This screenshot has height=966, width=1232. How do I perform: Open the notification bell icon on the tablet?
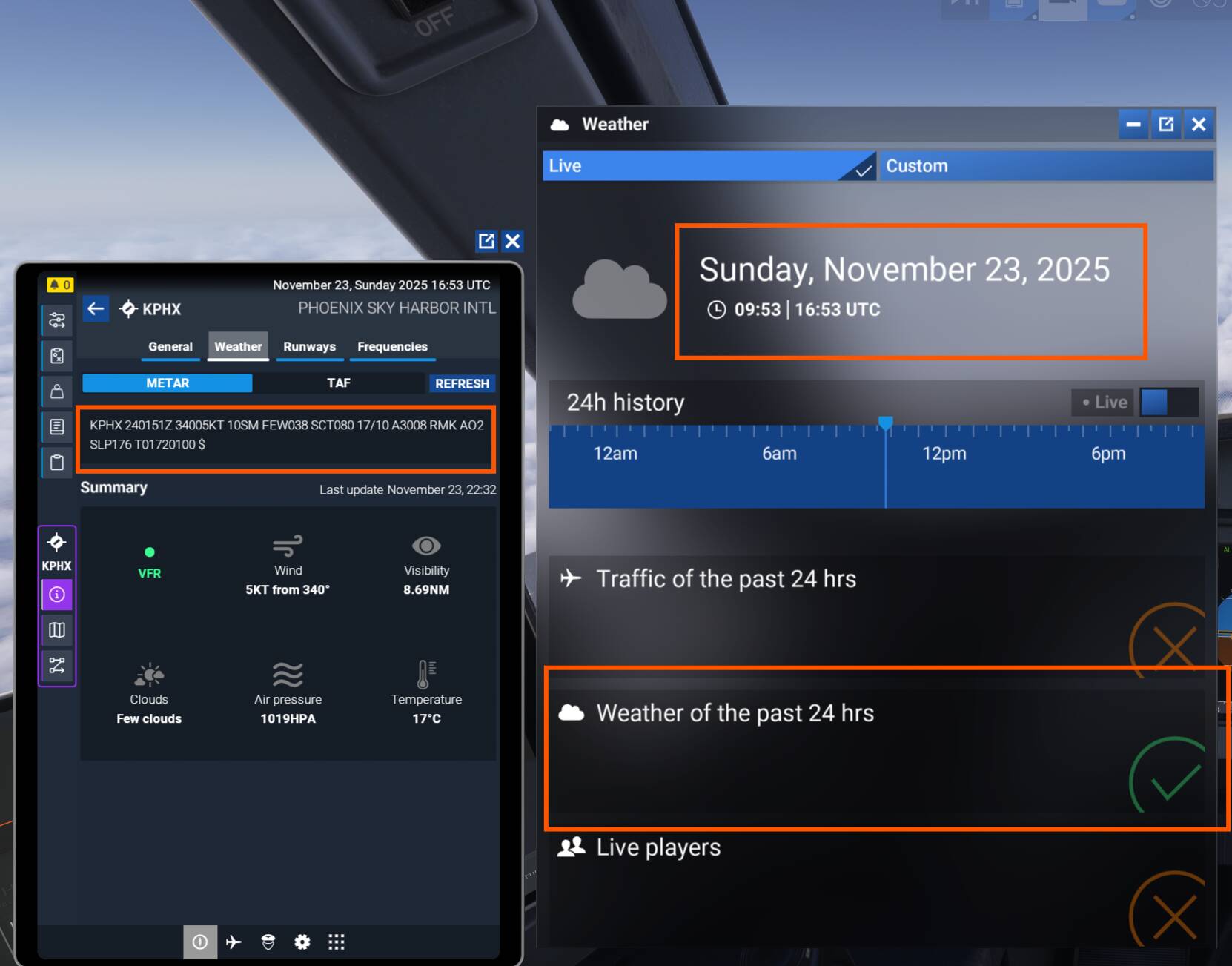tap(59, 285)
